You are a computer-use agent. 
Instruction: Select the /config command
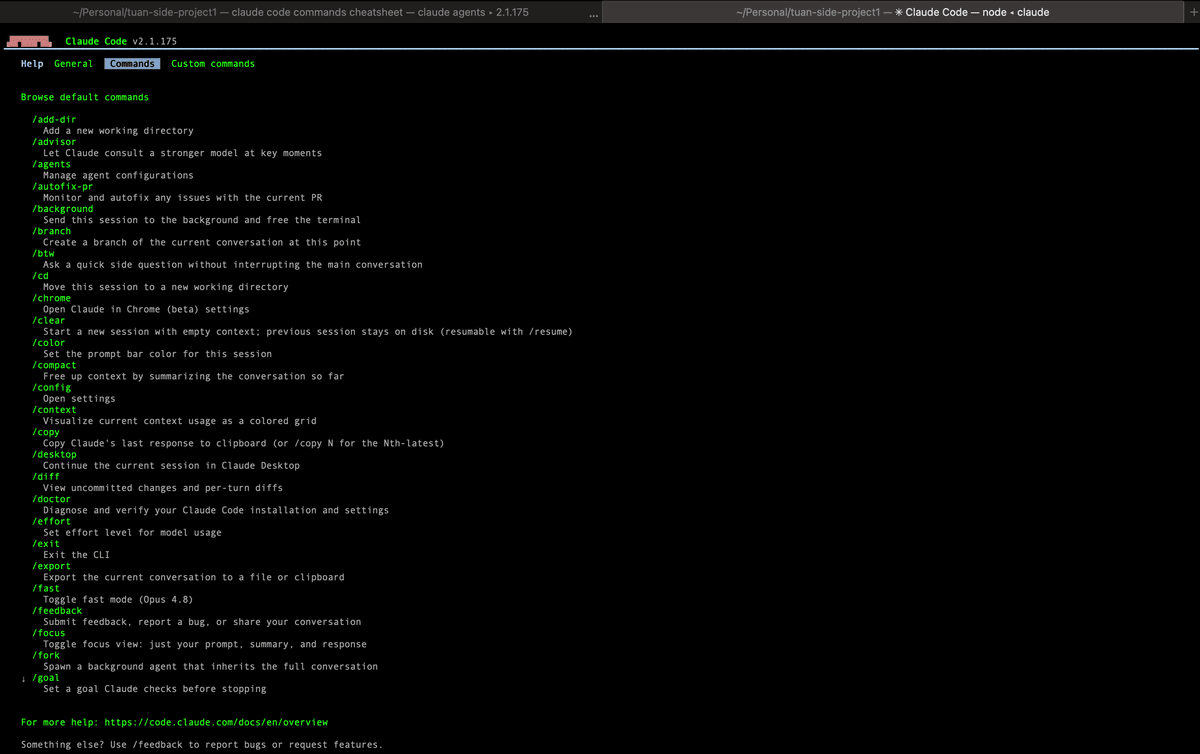[x=51, y=387]
